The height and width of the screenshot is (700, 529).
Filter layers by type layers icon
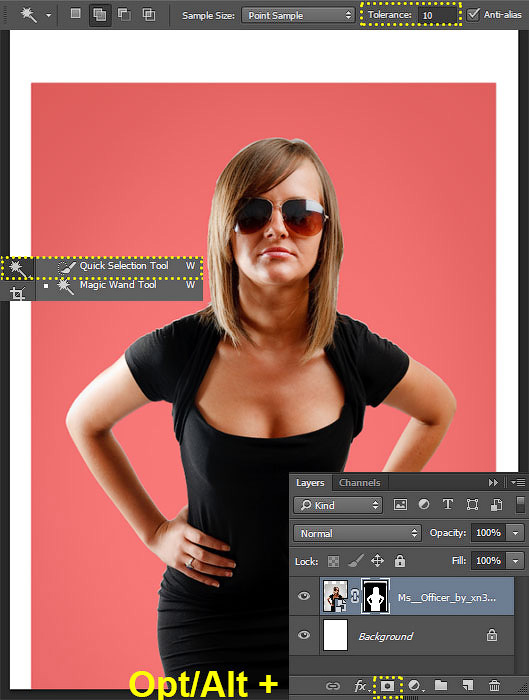448,504
